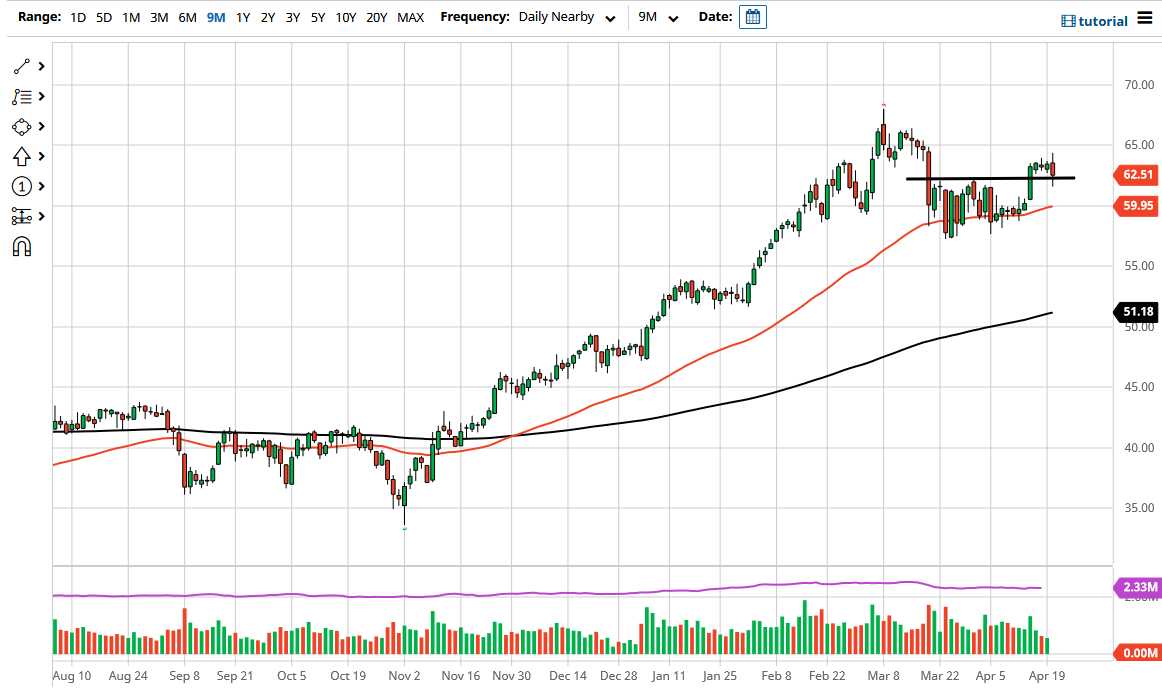Select the trend line drawing tool
1162x693 pixels.
[x=20, y=66]
